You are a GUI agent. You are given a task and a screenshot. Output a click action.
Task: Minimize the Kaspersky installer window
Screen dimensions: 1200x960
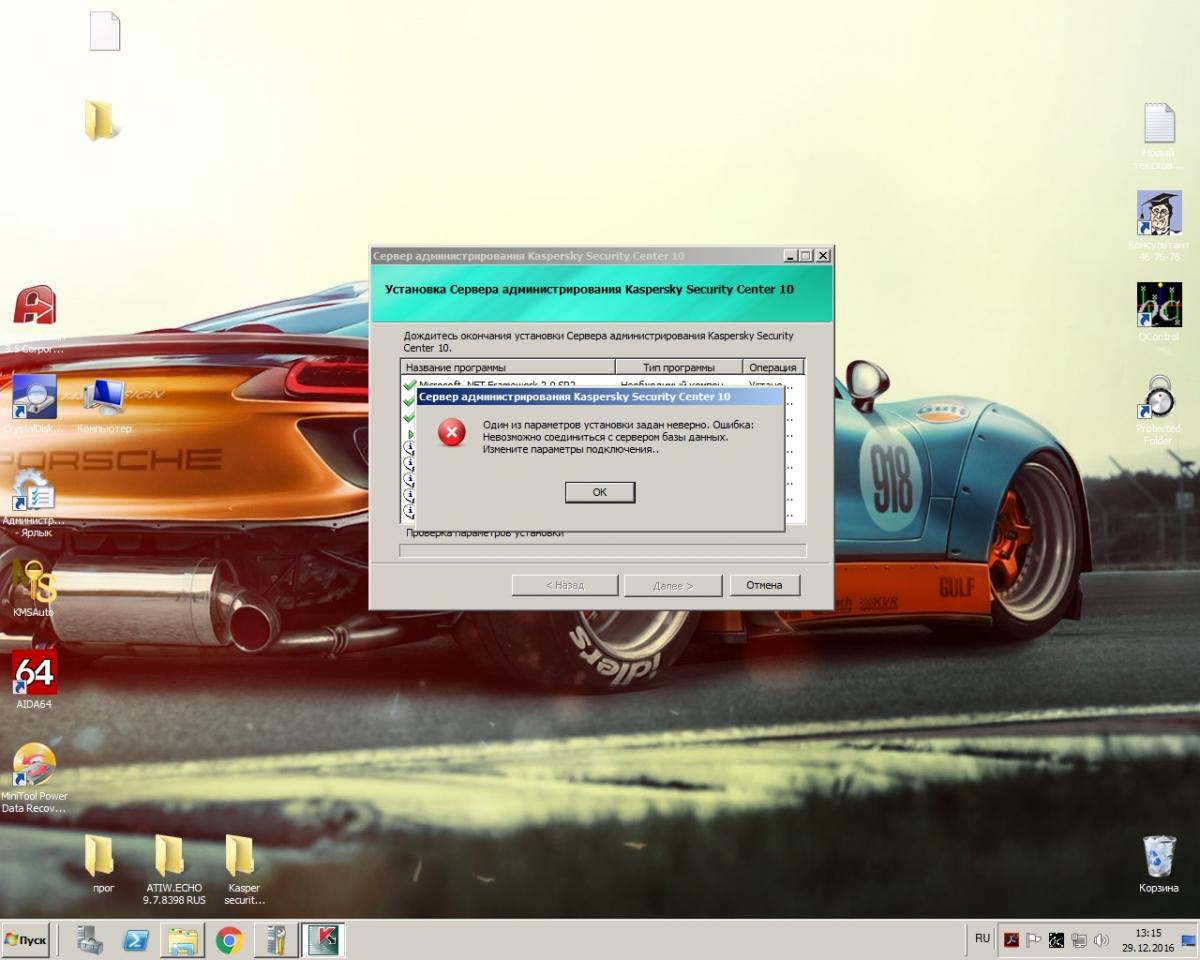tap(790, 256)
